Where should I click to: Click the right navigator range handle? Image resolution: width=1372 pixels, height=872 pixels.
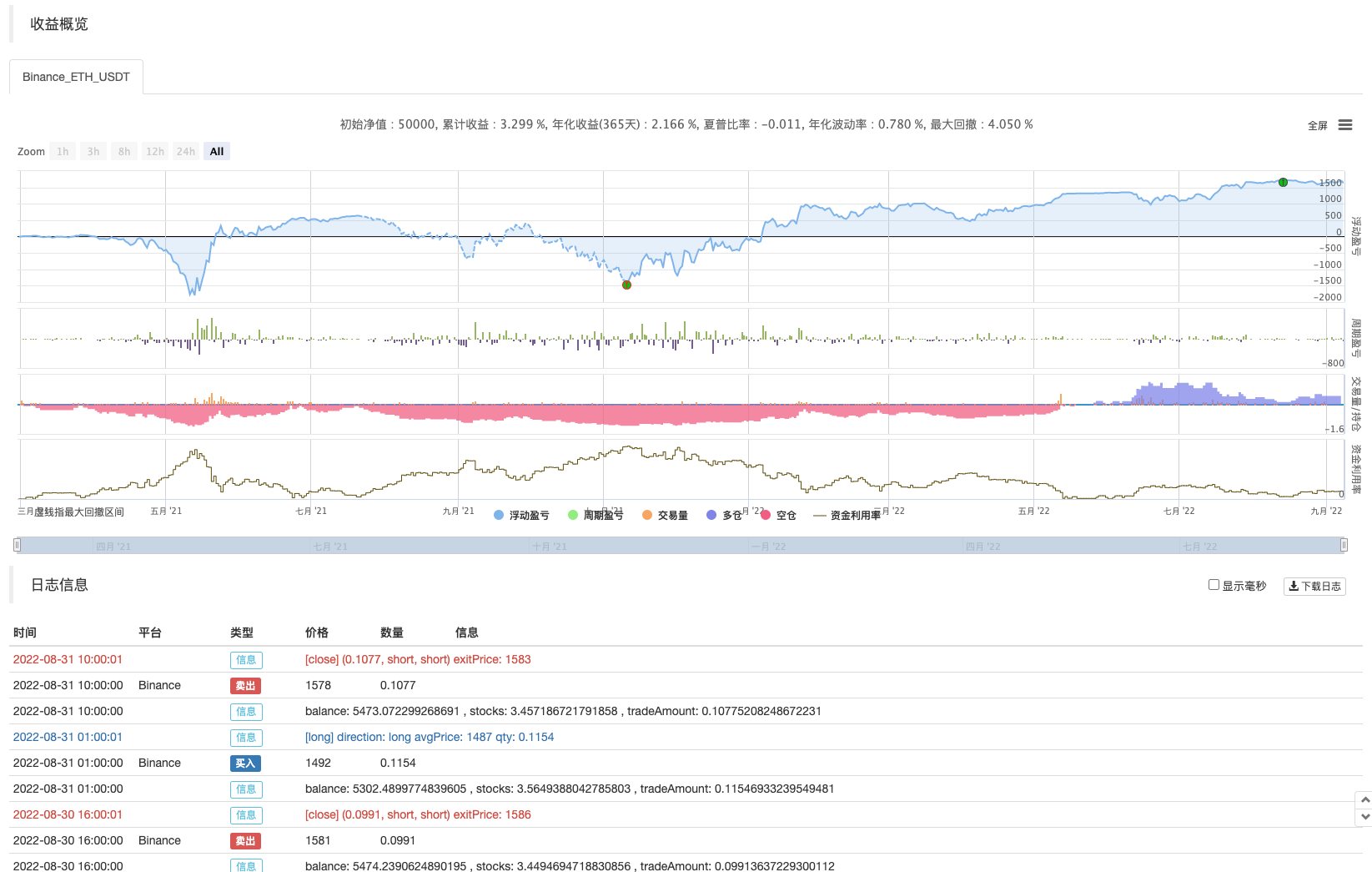[x=1344, y=545]
